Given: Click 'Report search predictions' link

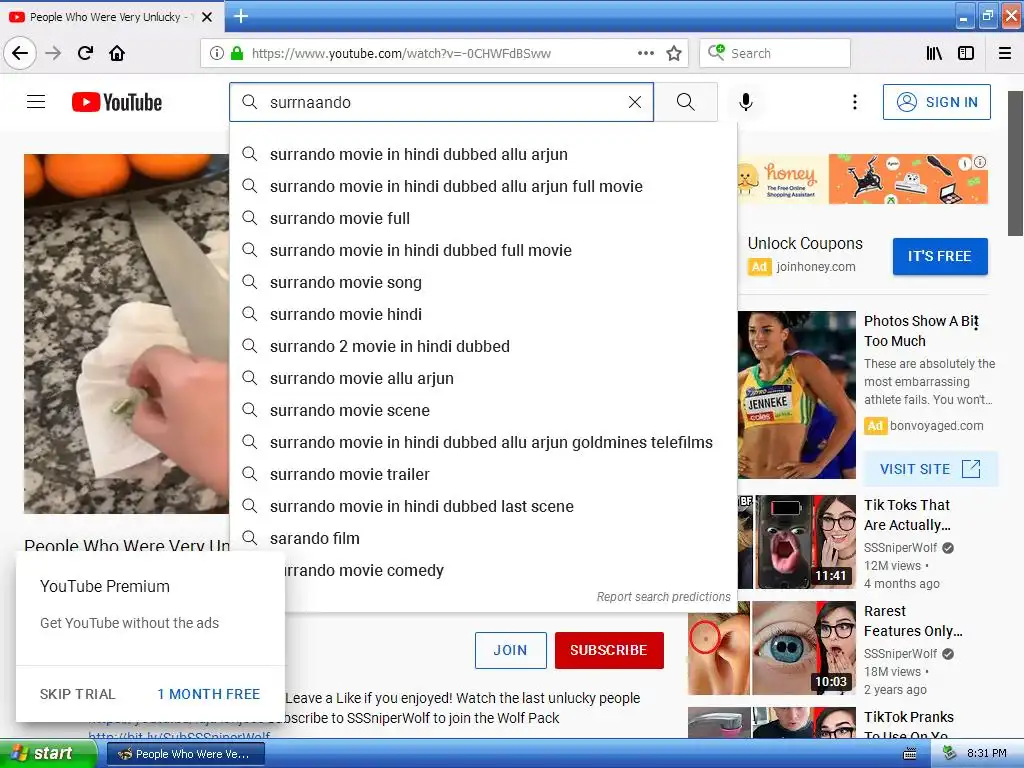Looking at the screenshot, I should (663, 596).
